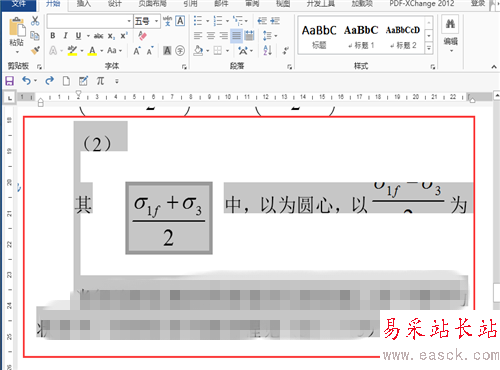Viewport: 500px width, 370px height.
Task: Toggle Underline formatting
Action: click(x=78, y=36)
